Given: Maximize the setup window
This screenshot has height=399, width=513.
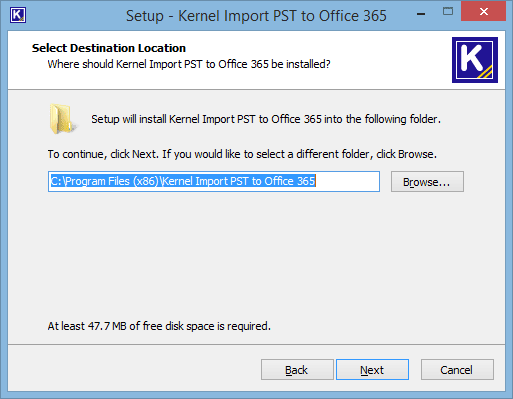Looking at the screenshot, I should tap(448, 12).
